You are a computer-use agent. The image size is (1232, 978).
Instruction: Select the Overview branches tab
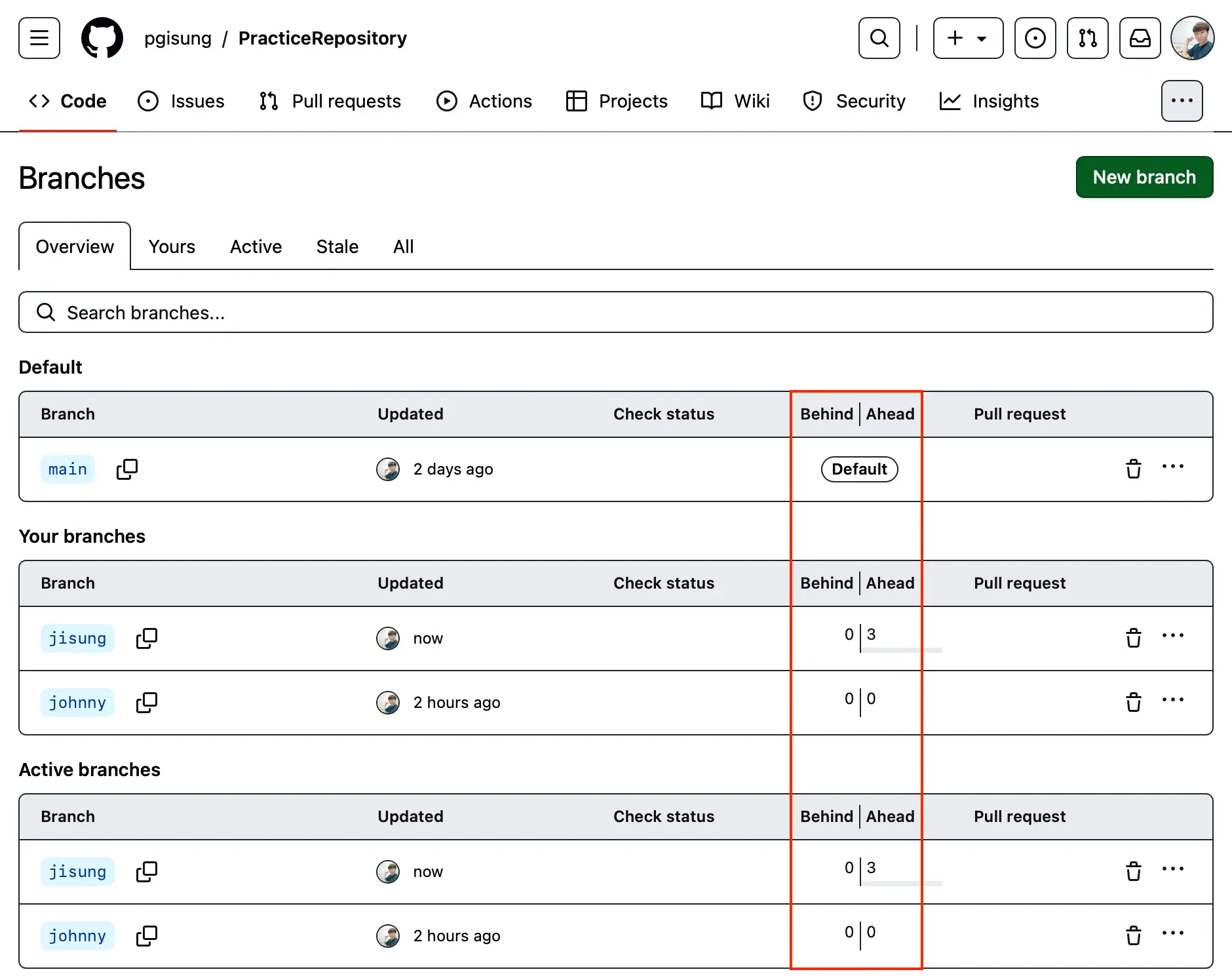coord(75,246)
